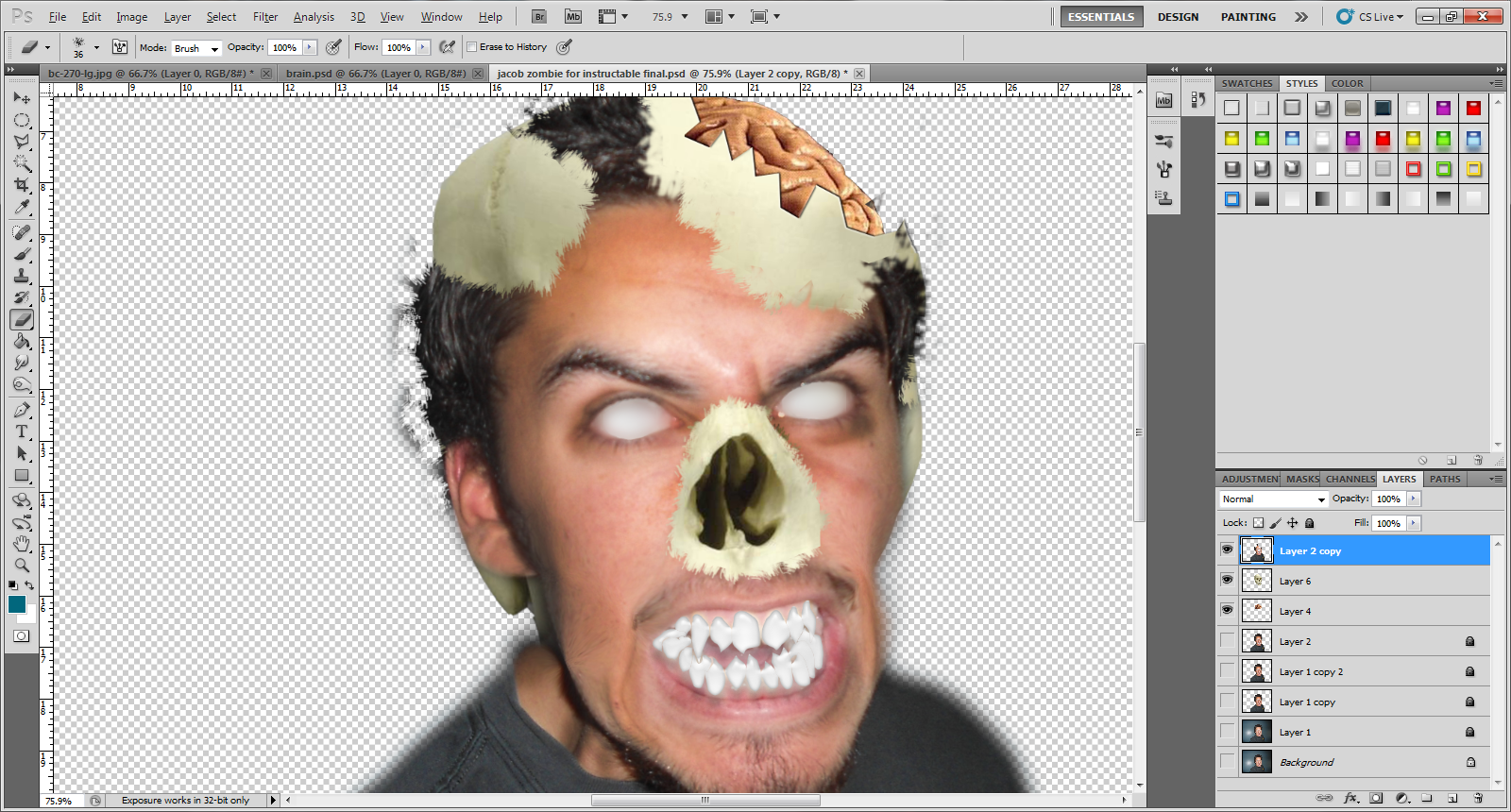1511x812 pixels.
Task: Click the Layer 6 thumbnail
Action: click(1256, 581)
